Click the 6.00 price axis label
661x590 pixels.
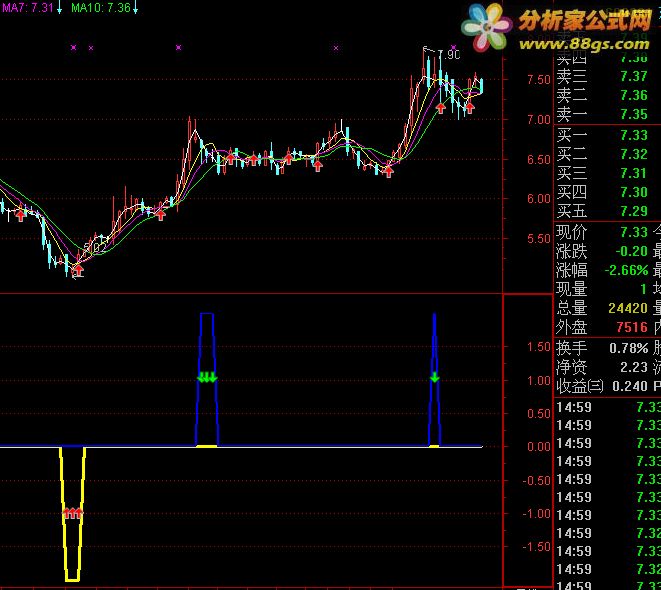click(539, 199)
